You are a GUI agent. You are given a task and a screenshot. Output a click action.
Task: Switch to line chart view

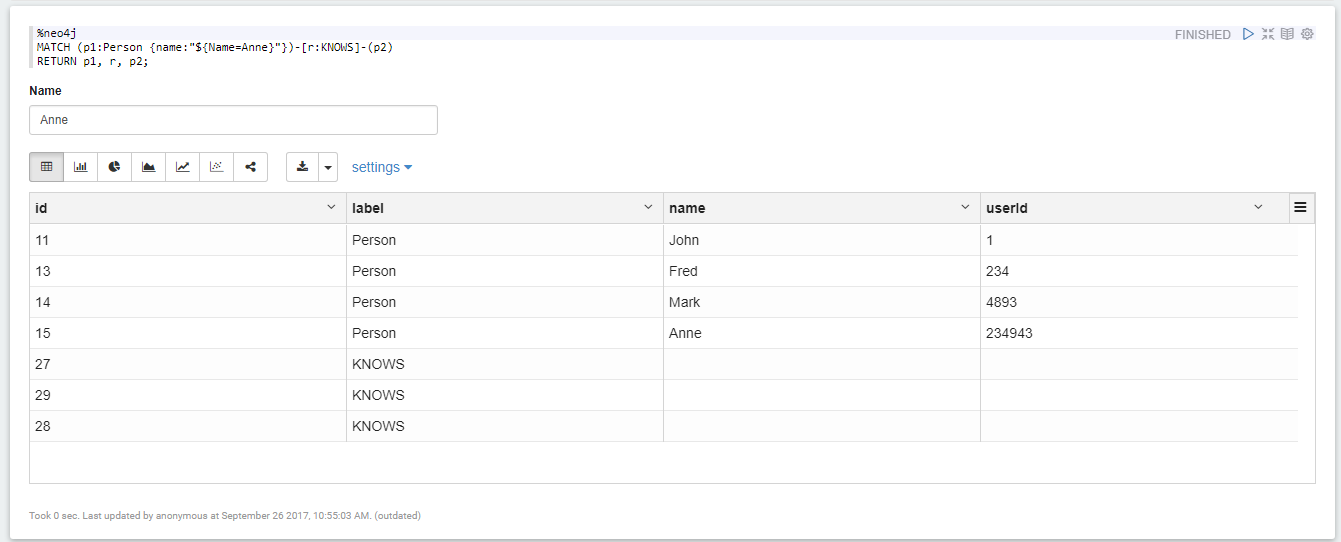click(182, 167)
